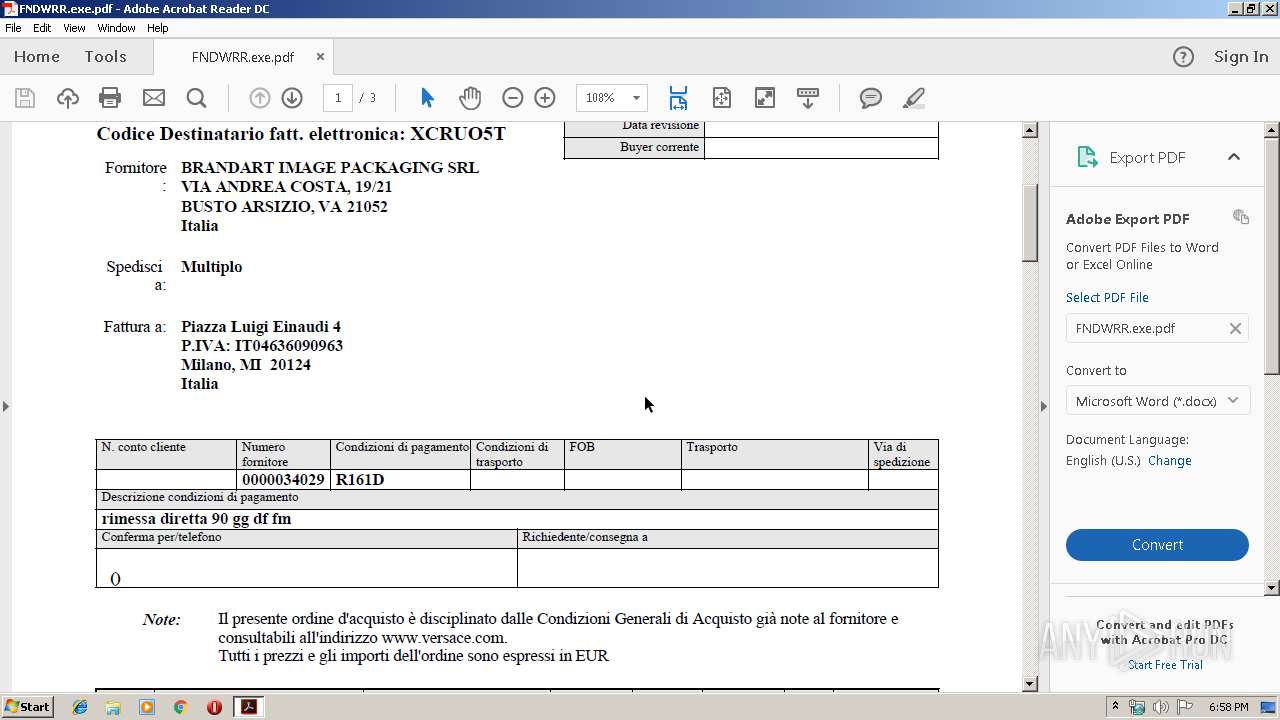
Task: Switch to the Tools tab
Action: pyautogui.click(x=105, y=57)
